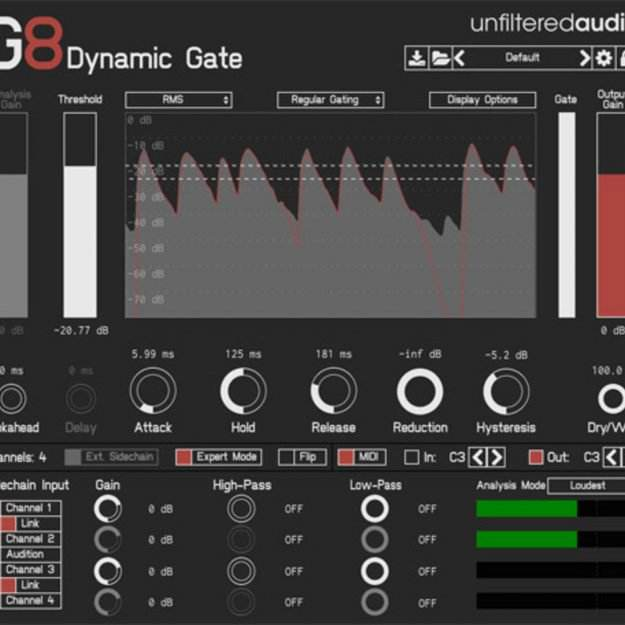
Task: Open the Analysis Mode Loudest dropdown
Action: [586, 485]
